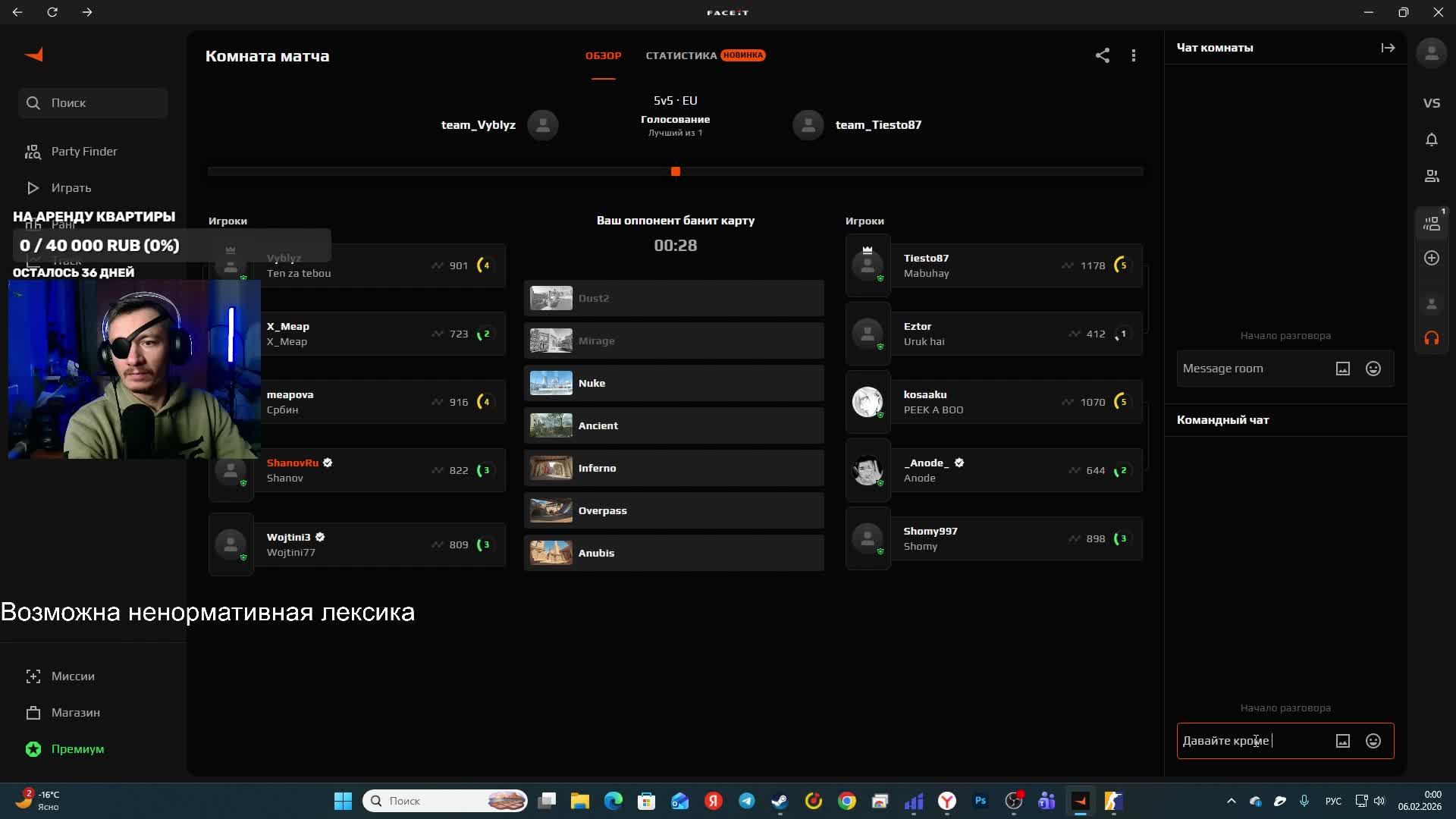
Task: Switch to the Статистика tab
Action: pos(681,55)
